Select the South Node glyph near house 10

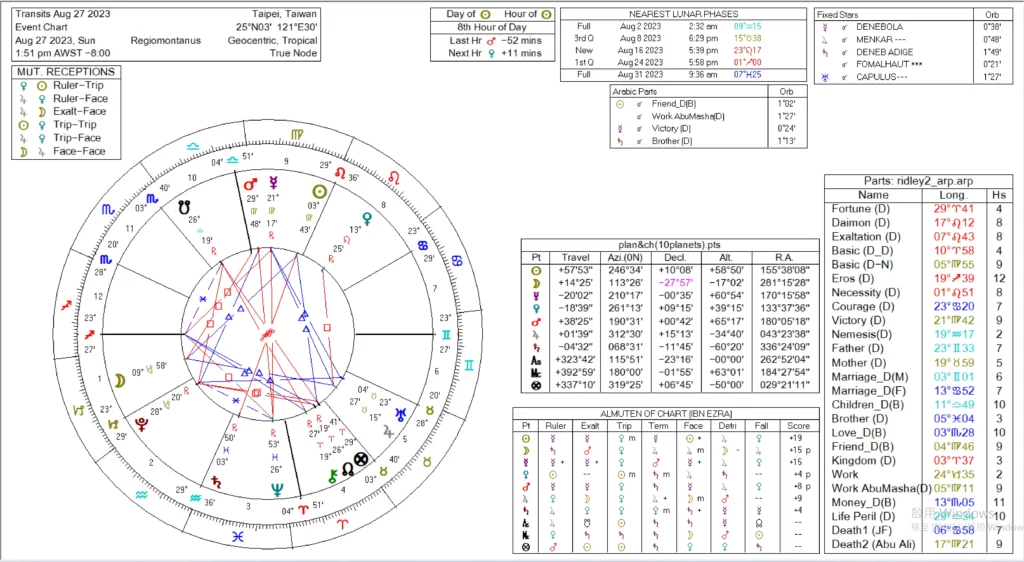click(x=184, y=208)
